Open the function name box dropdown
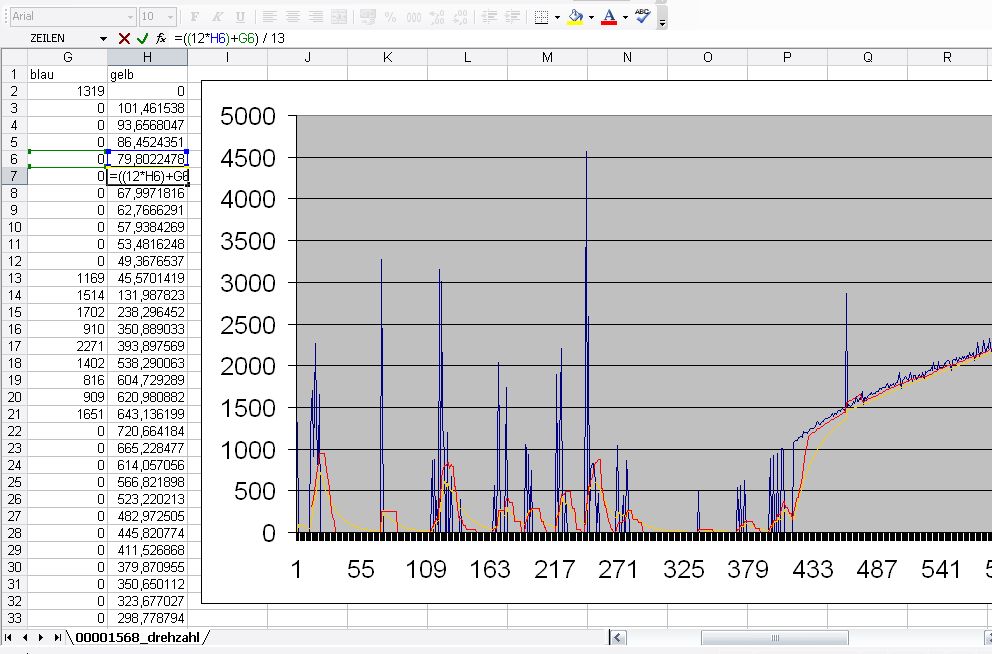Viewport: 992px width, 654px height. 103,38
